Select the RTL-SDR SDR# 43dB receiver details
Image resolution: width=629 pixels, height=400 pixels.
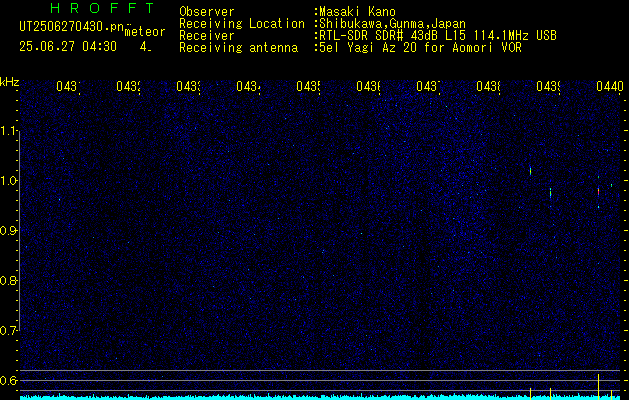click(x=438, y=36)
